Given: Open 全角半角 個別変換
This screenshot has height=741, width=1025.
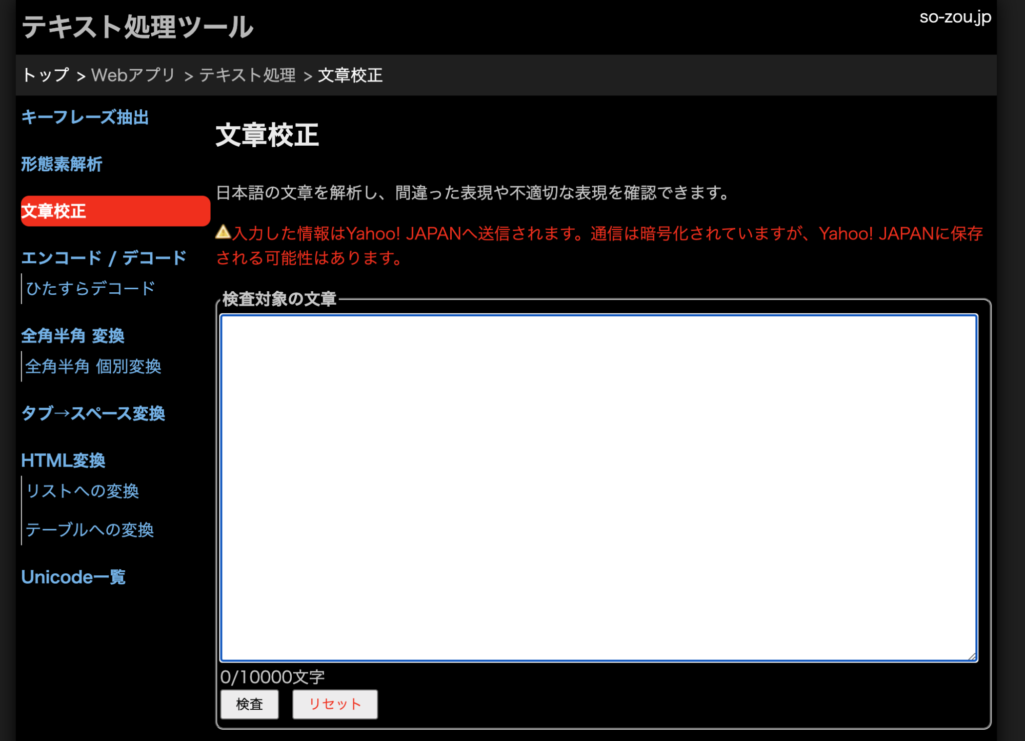Looking at the screenshot, I should pyautogui.click(x=92, y=366).
